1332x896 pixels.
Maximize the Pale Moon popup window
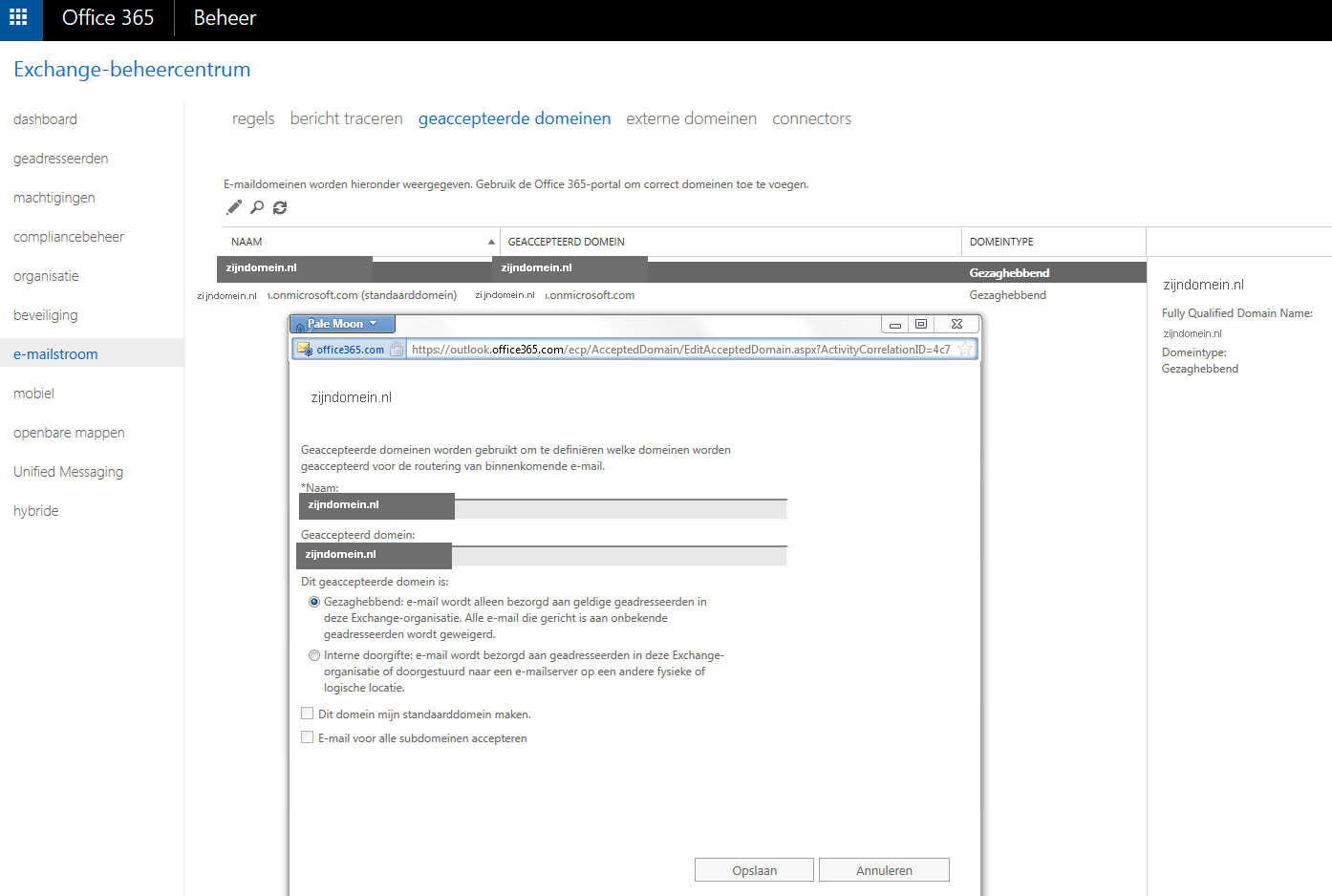921,324
